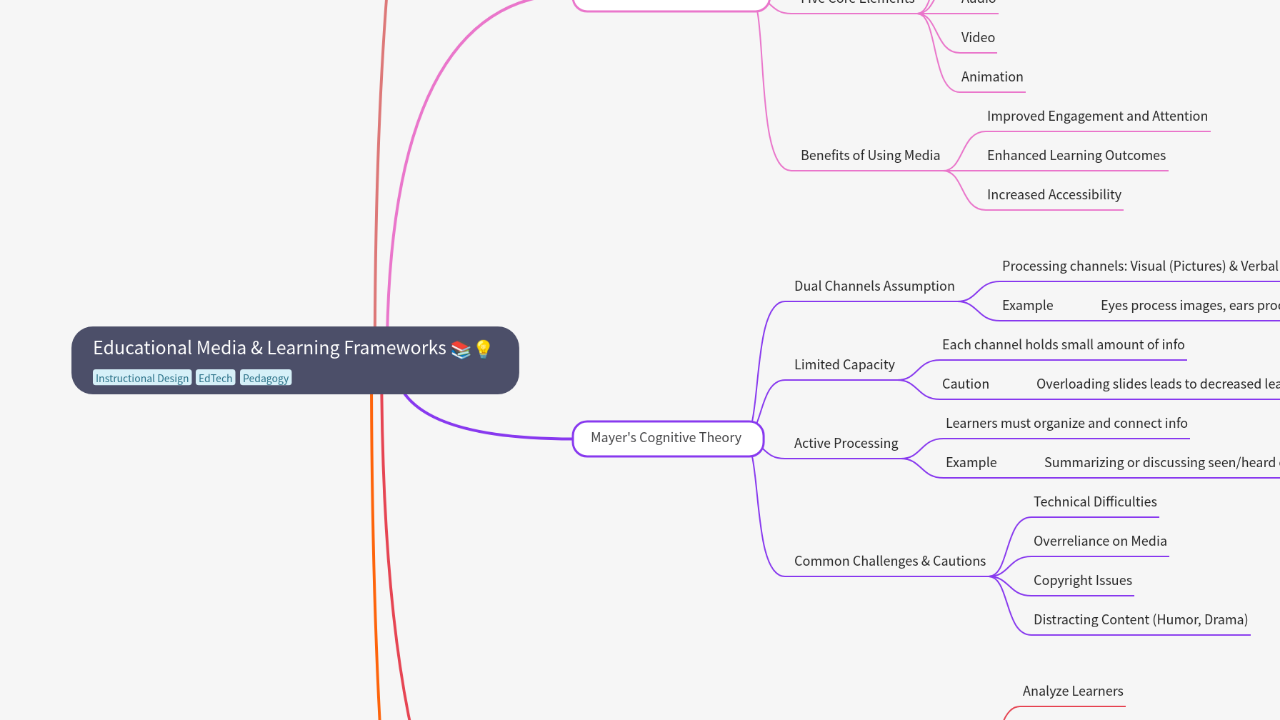The image size is (1280, 720).
Task: Click the 'Technical Difficulties' challenge node
Action: (x=1094, y=501)
